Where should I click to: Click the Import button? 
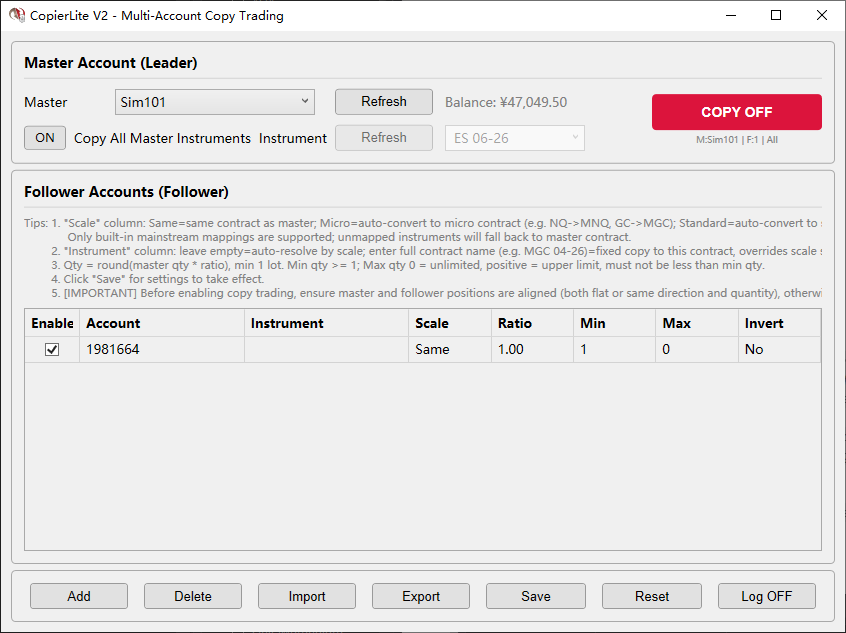(x=307, y=596)
